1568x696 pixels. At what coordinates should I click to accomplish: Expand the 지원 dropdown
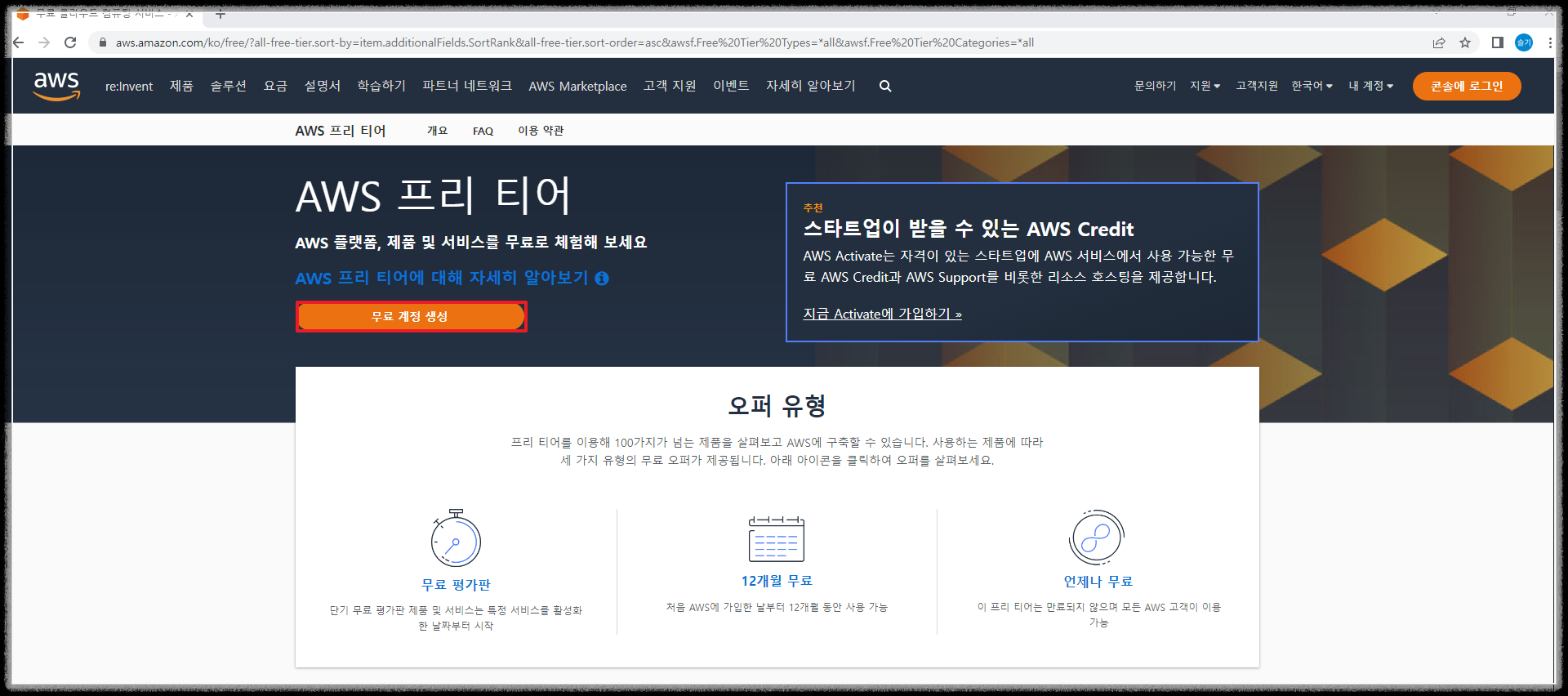point(1205,86)
